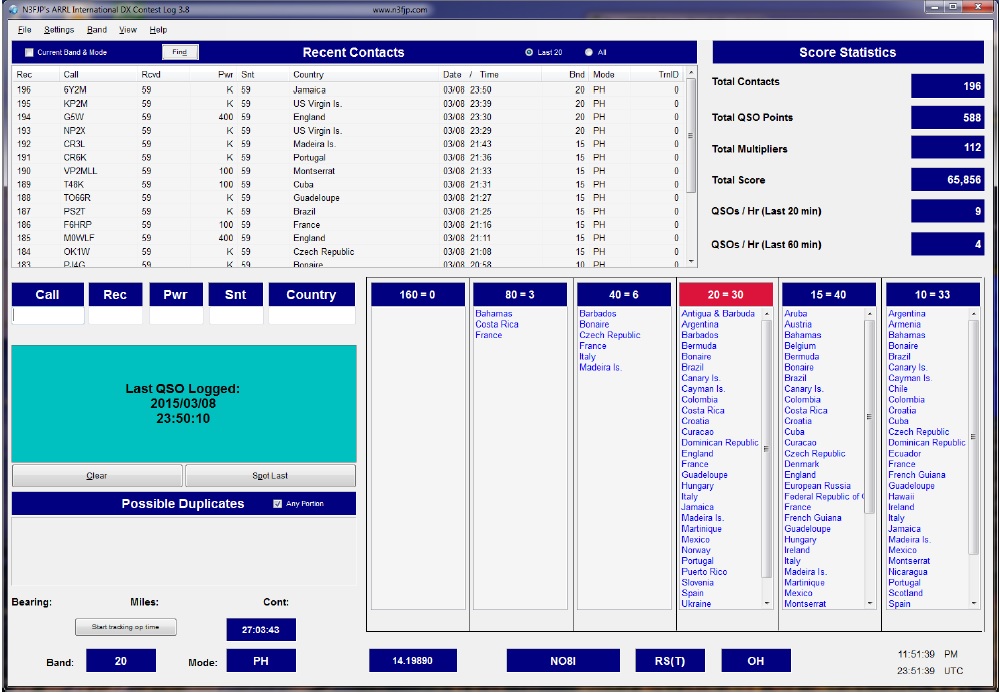Select the 160 = 0 band header
Image resolution: width=1000 pixels, height=693 pixels.
pyautogui.click(x=418, y=295)
